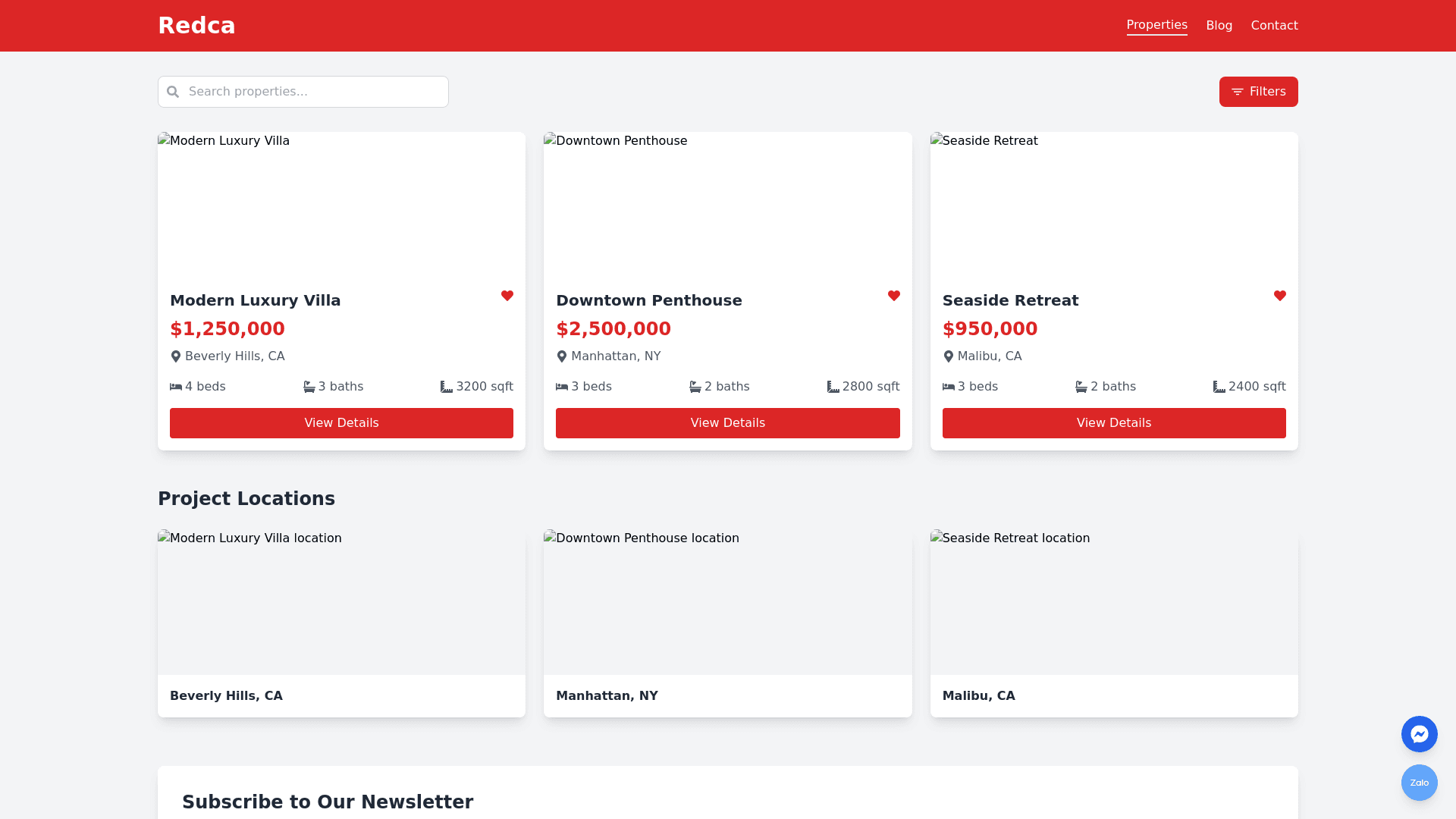
Task: Click the area ruler icon on Modern Luxury Villa
Action: pos(447,387)
